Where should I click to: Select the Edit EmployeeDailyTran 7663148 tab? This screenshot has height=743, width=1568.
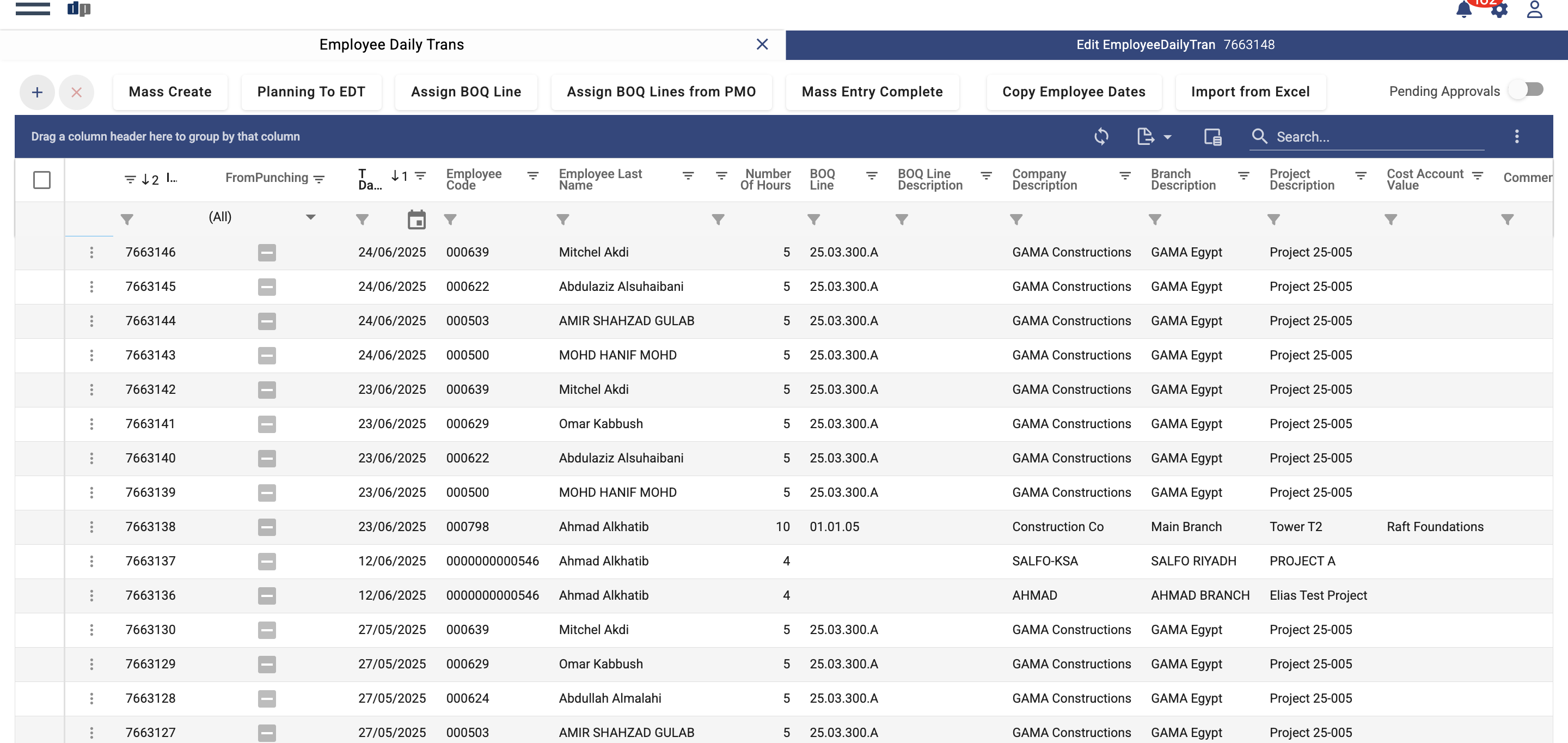1175,45
